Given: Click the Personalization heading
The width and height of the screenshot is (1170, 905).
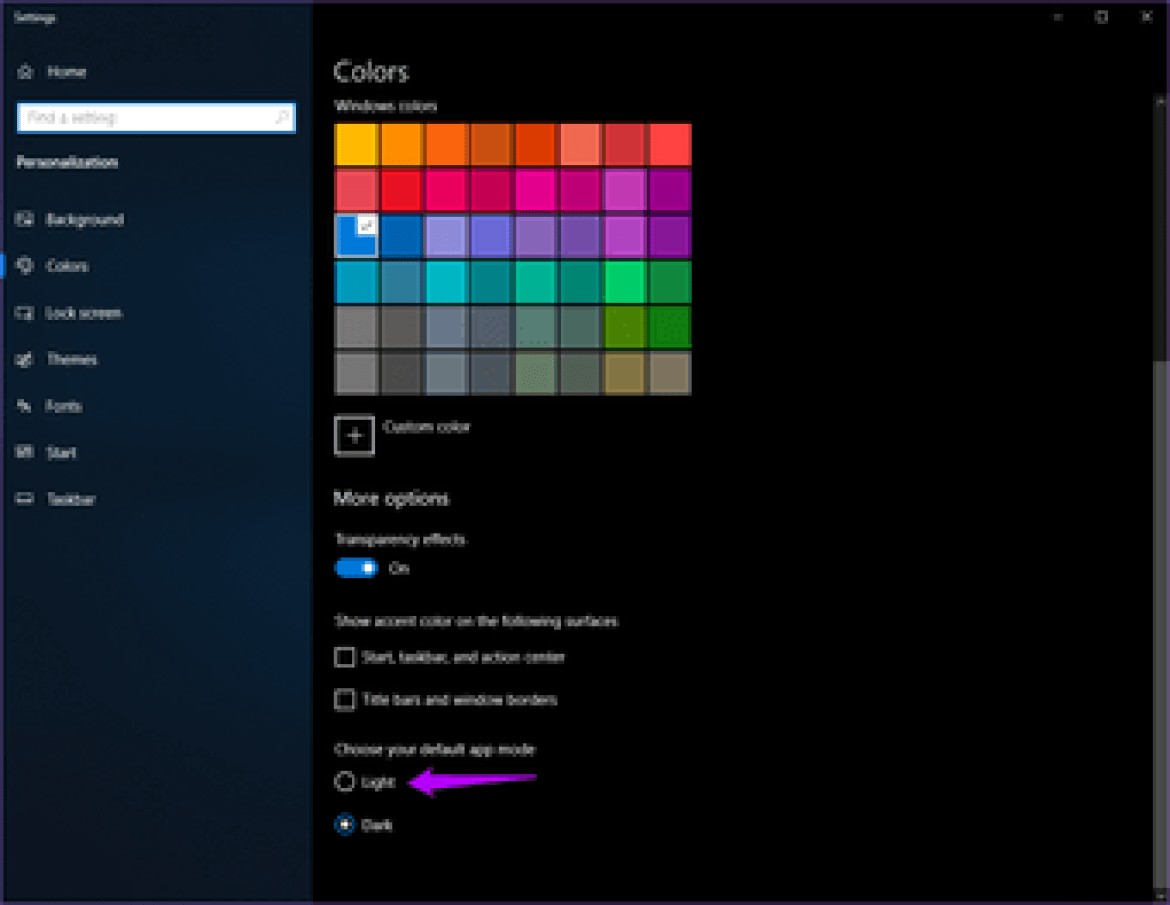Looking at the screenshot, I should (67, 162).
